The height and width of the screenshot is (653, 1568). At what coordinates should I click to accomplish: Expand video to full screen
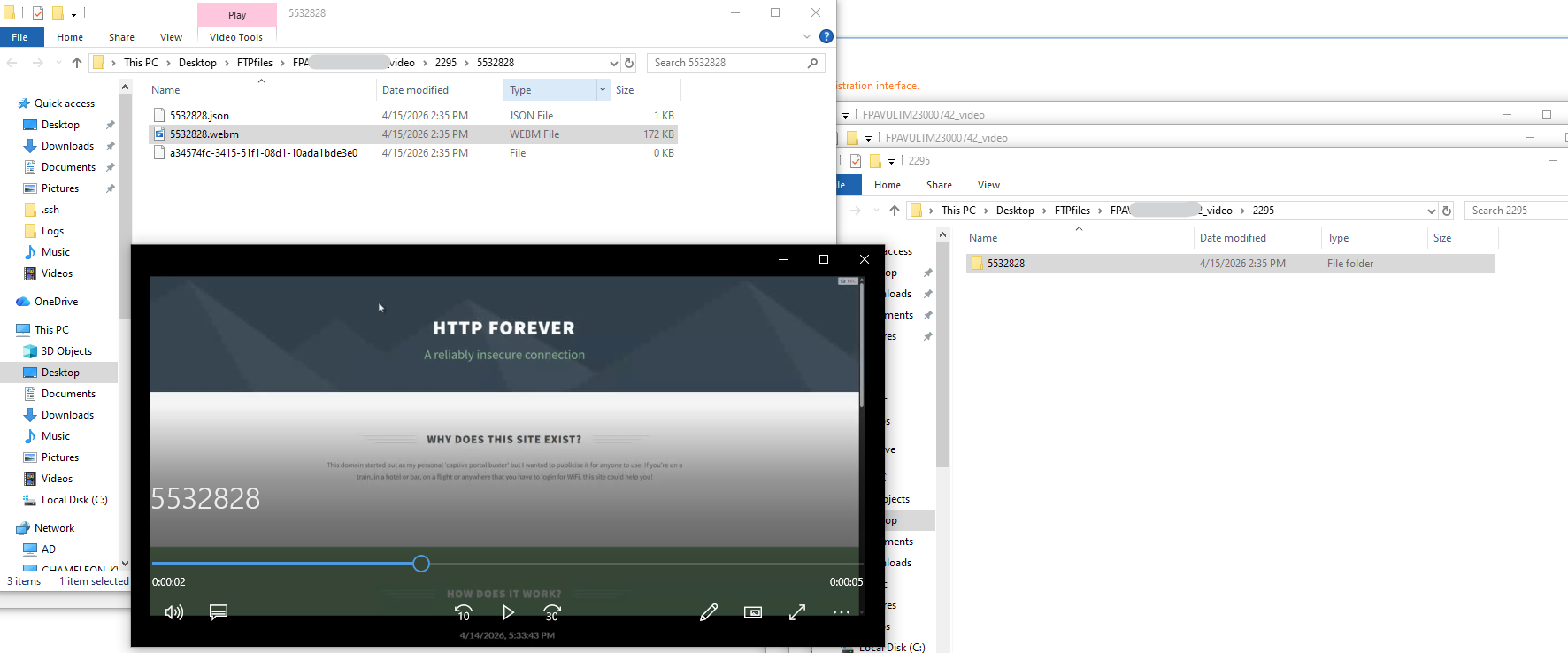797,612
